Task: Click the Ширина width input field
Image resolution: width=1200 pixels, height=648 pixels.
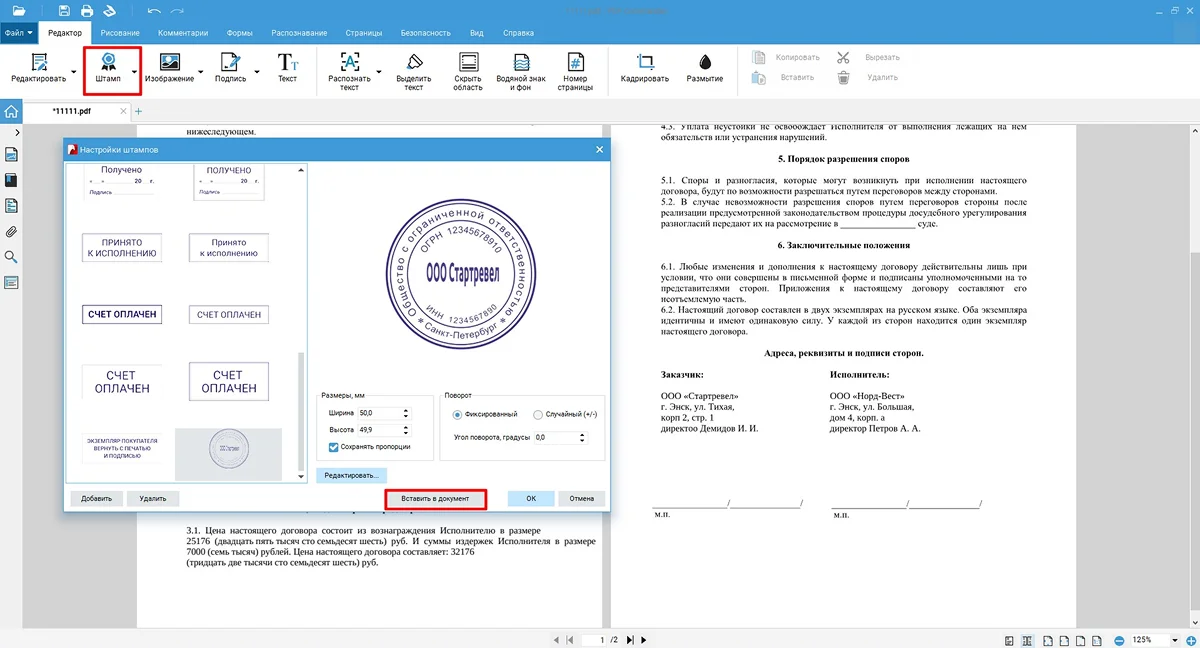Action: coord(378,413)
